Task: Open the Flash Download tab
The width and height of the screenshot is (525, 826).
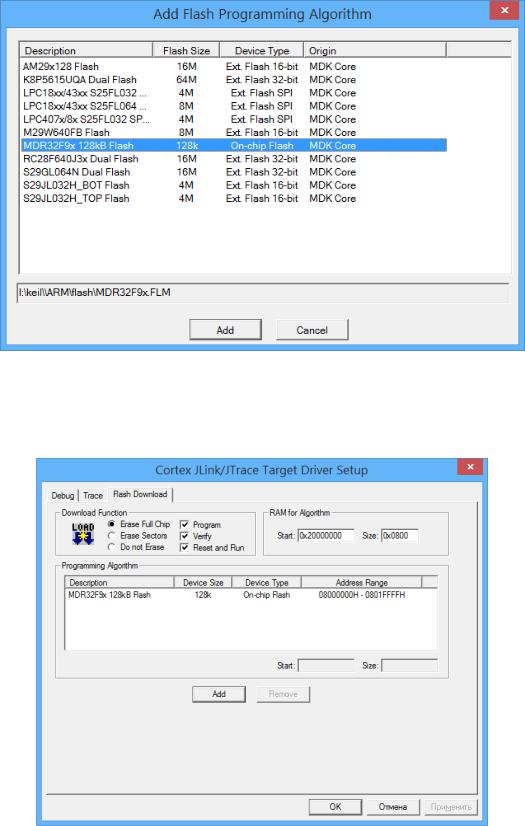Action: point(140,494)
